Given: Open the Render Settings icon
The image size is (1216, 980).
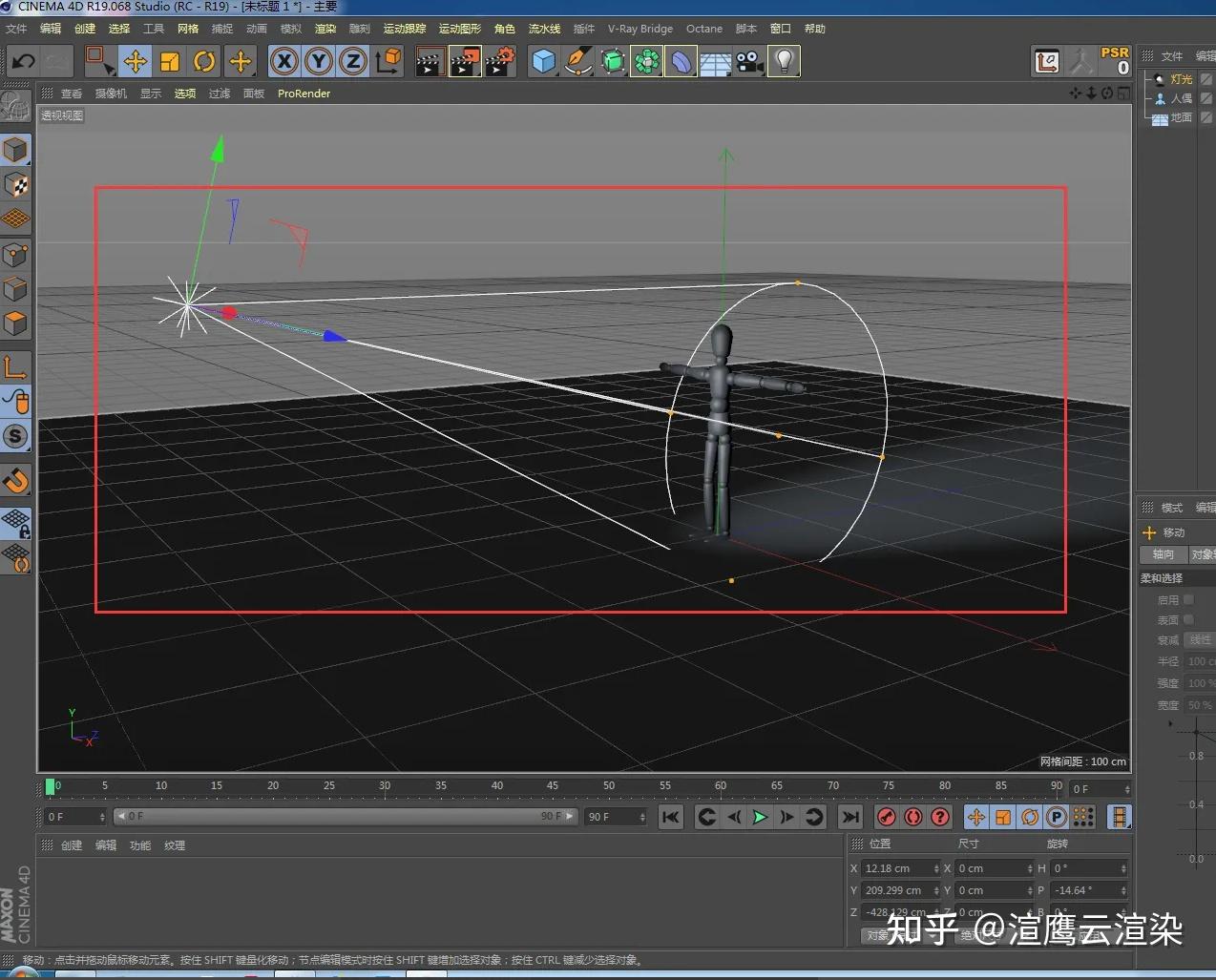Looking at the screenshot, I should pyautogui.click(x=500, y=61).
